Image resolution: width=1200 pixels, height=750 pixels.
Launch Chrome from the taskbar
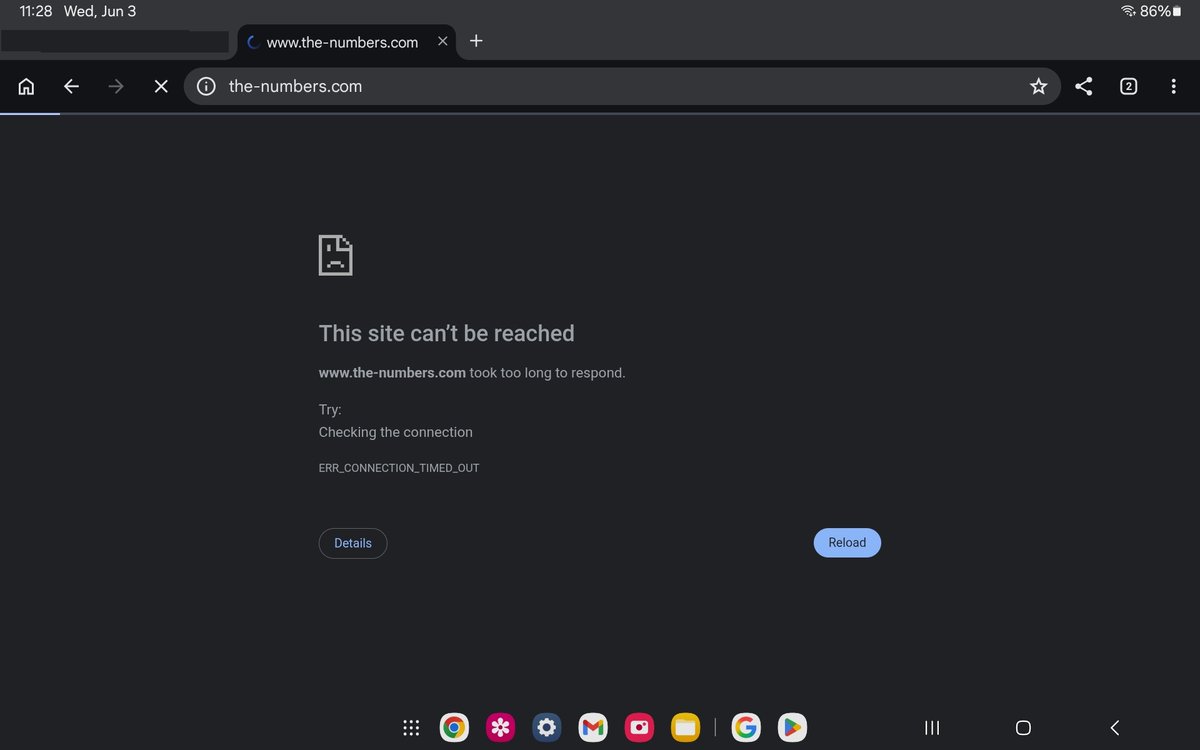pyautogui.click(x=455, y=728)
